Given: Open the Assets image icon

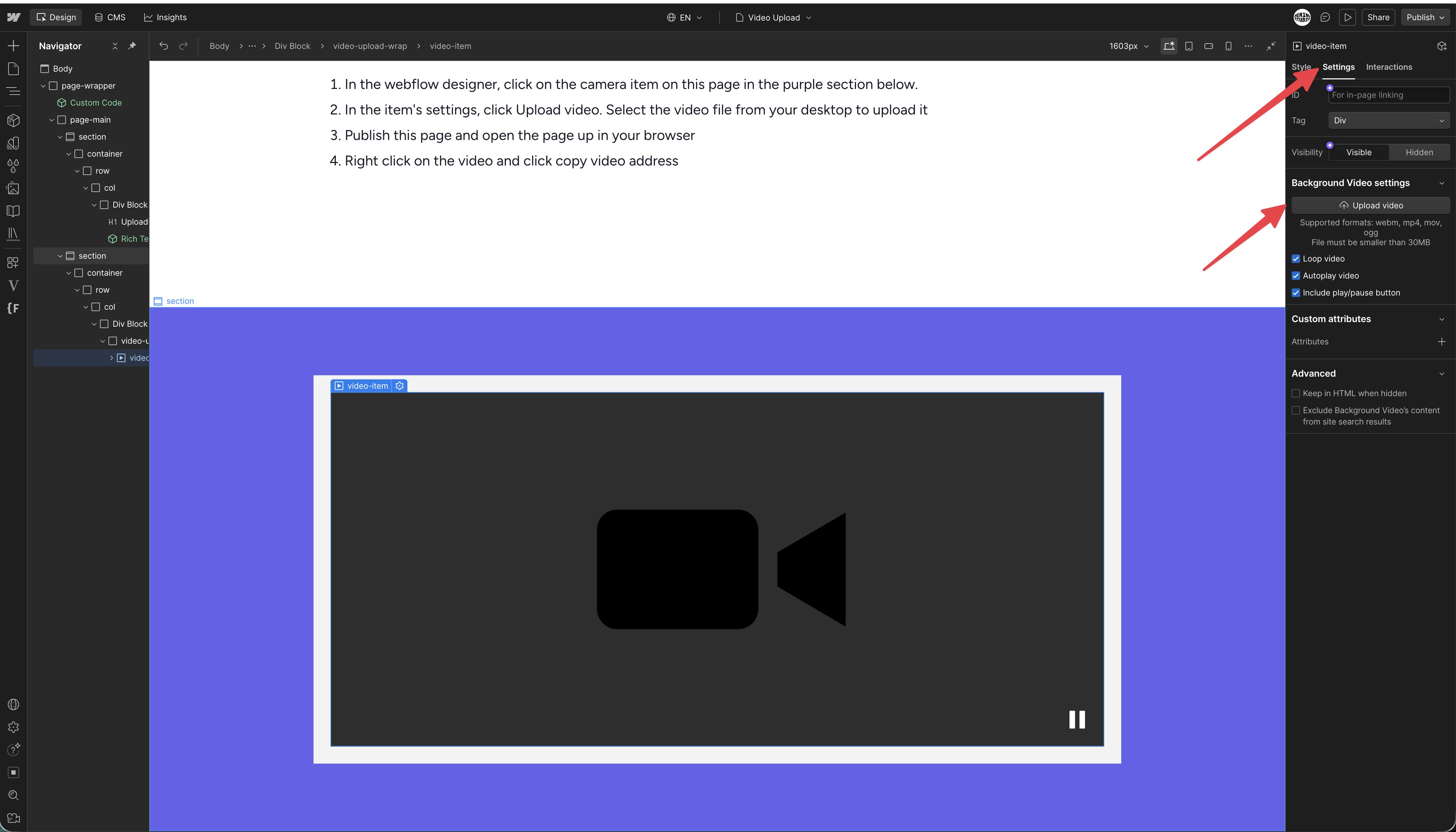Looking at the screenshot, I should [x=13, y=189].
